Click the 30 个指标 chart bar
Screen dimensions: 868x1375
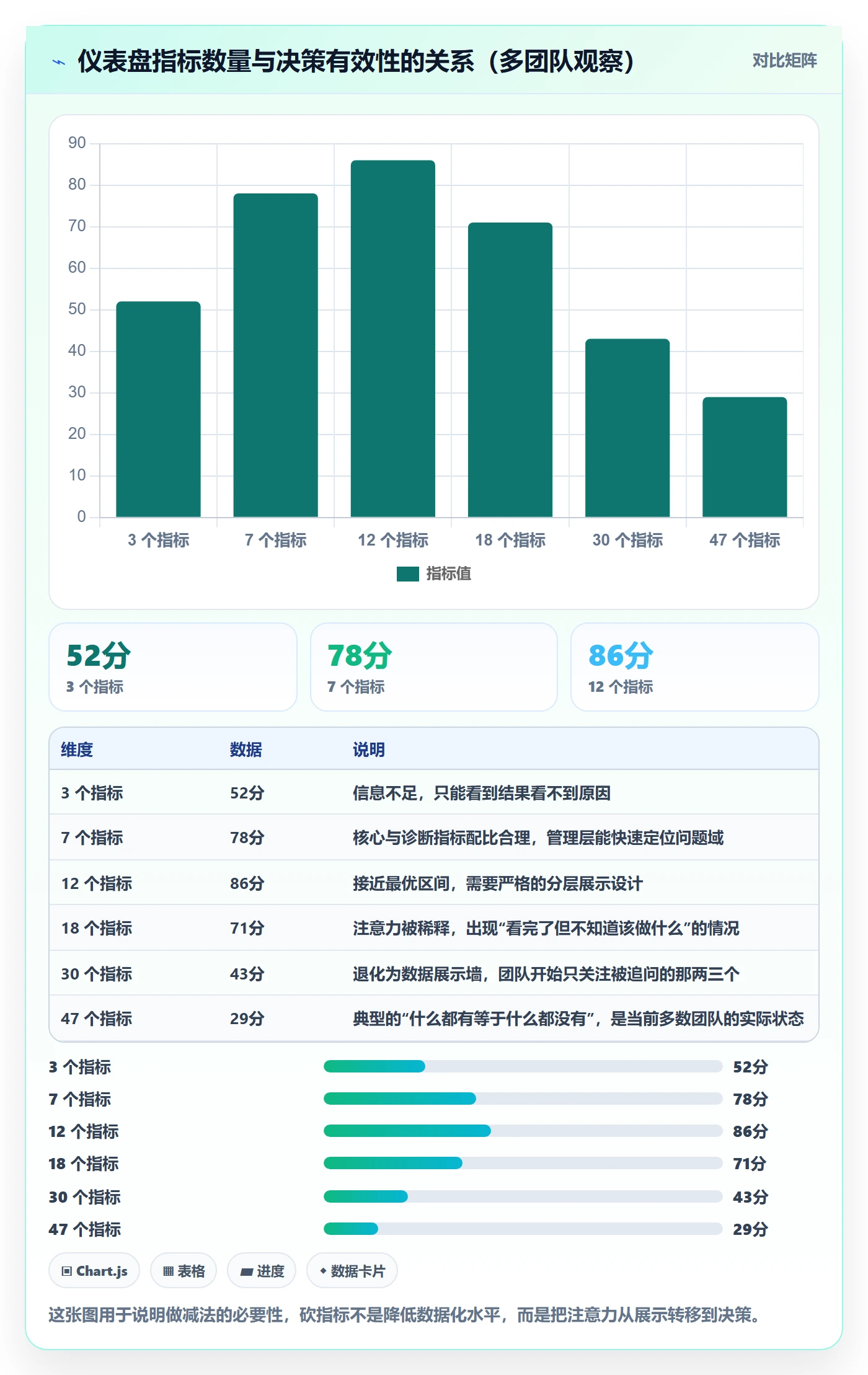click(x=627, y=428)
